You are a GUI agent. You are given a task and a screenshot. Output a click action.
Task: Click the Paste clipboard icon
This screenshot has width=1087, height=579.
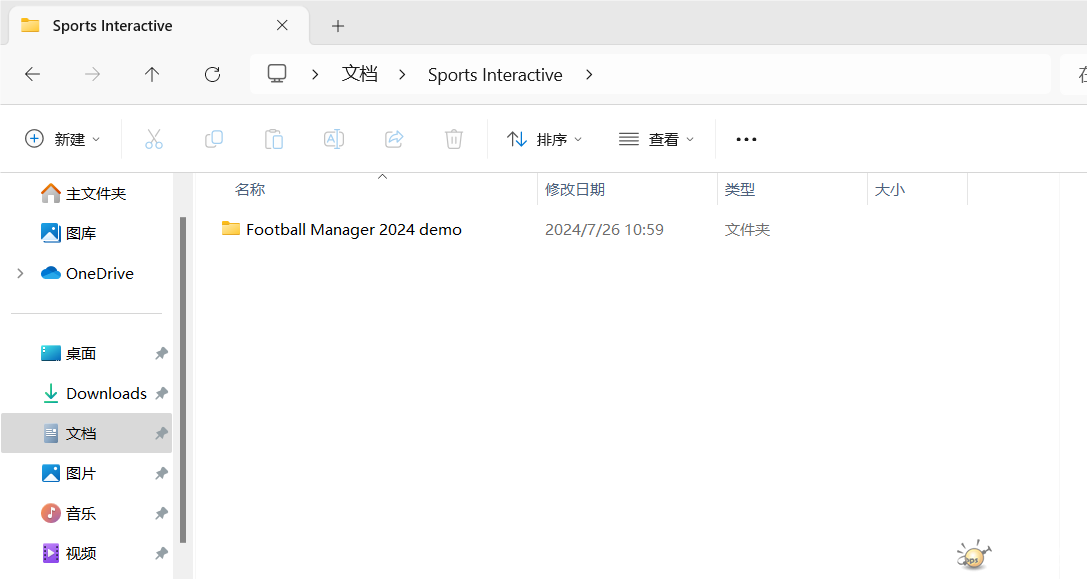274,139
